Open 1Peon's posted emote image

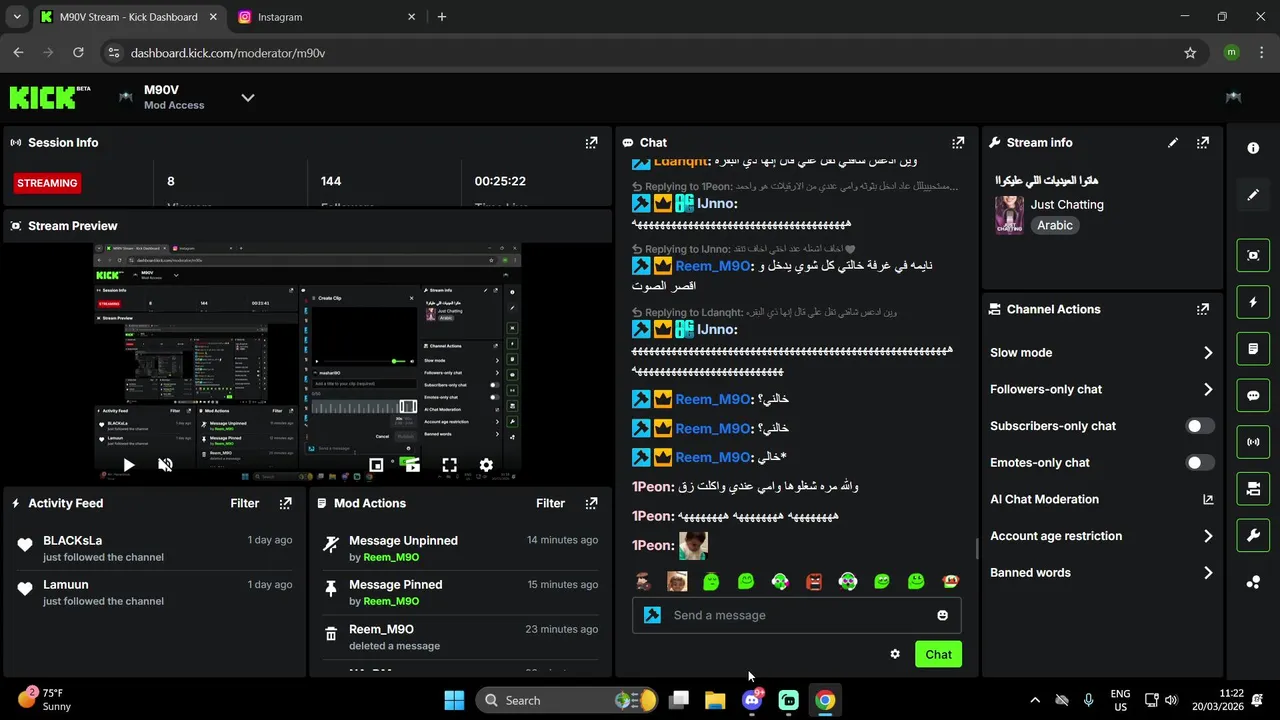pos(693,545)
